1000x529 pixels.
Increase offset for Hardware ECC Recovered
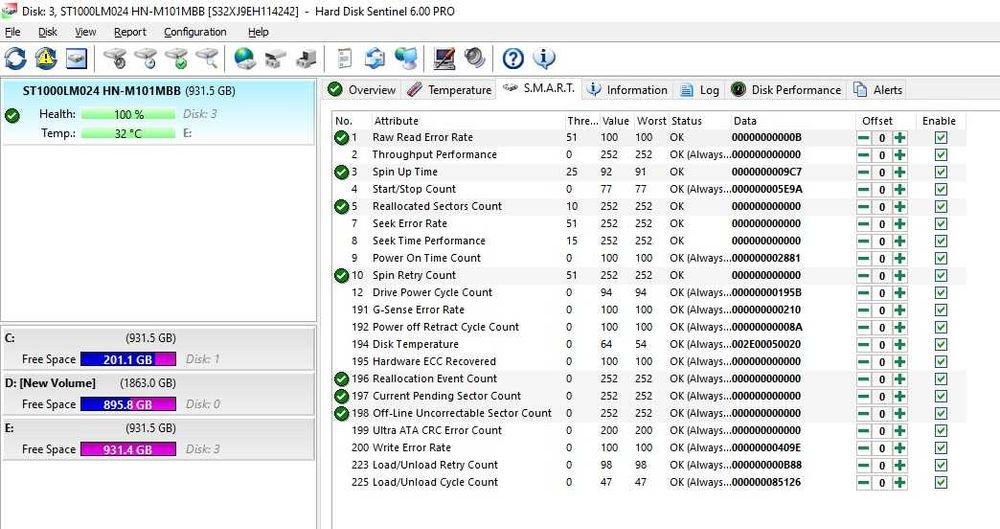coord(900,362)
